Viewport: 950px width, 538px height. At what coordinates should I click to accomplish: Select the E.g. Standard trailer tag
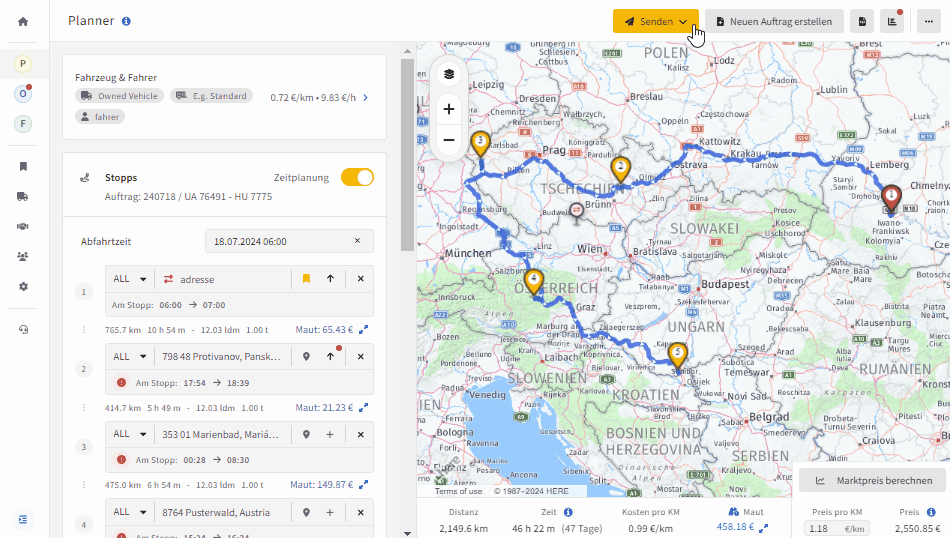click(x=211, y=96)
